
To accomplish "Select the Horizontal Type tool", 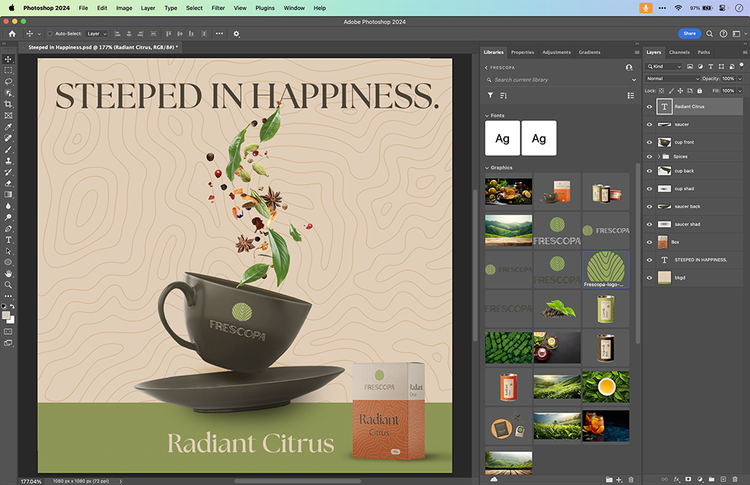I will click(x=8, y=240).
